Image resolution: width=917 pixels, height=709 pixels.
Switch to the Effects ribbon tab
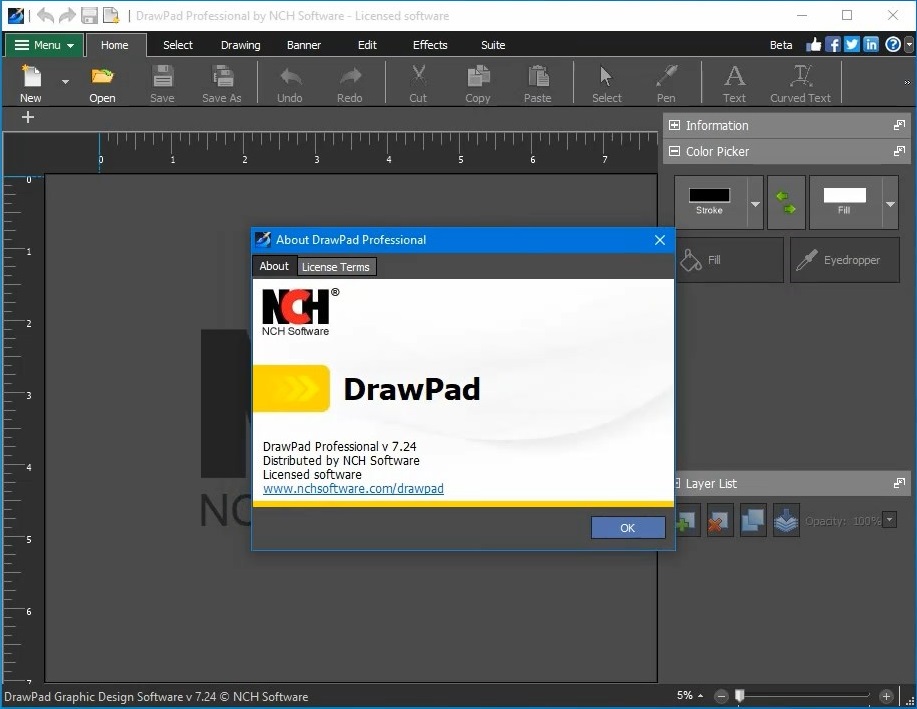point(430,45)
